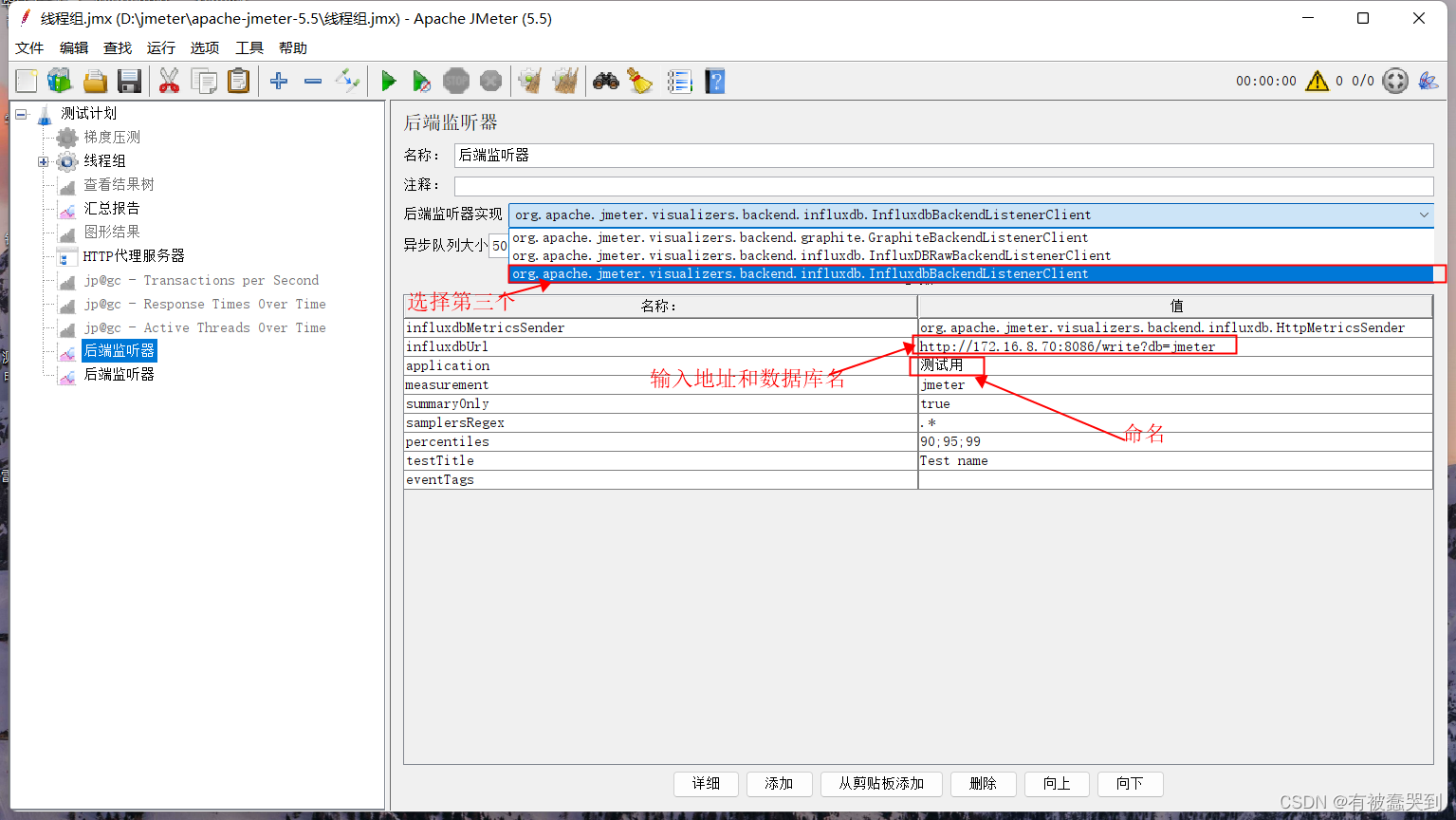This screenshot has height=820, width=1456.
Task: Clear all results (double broom)
Action: tap(565, 82)
